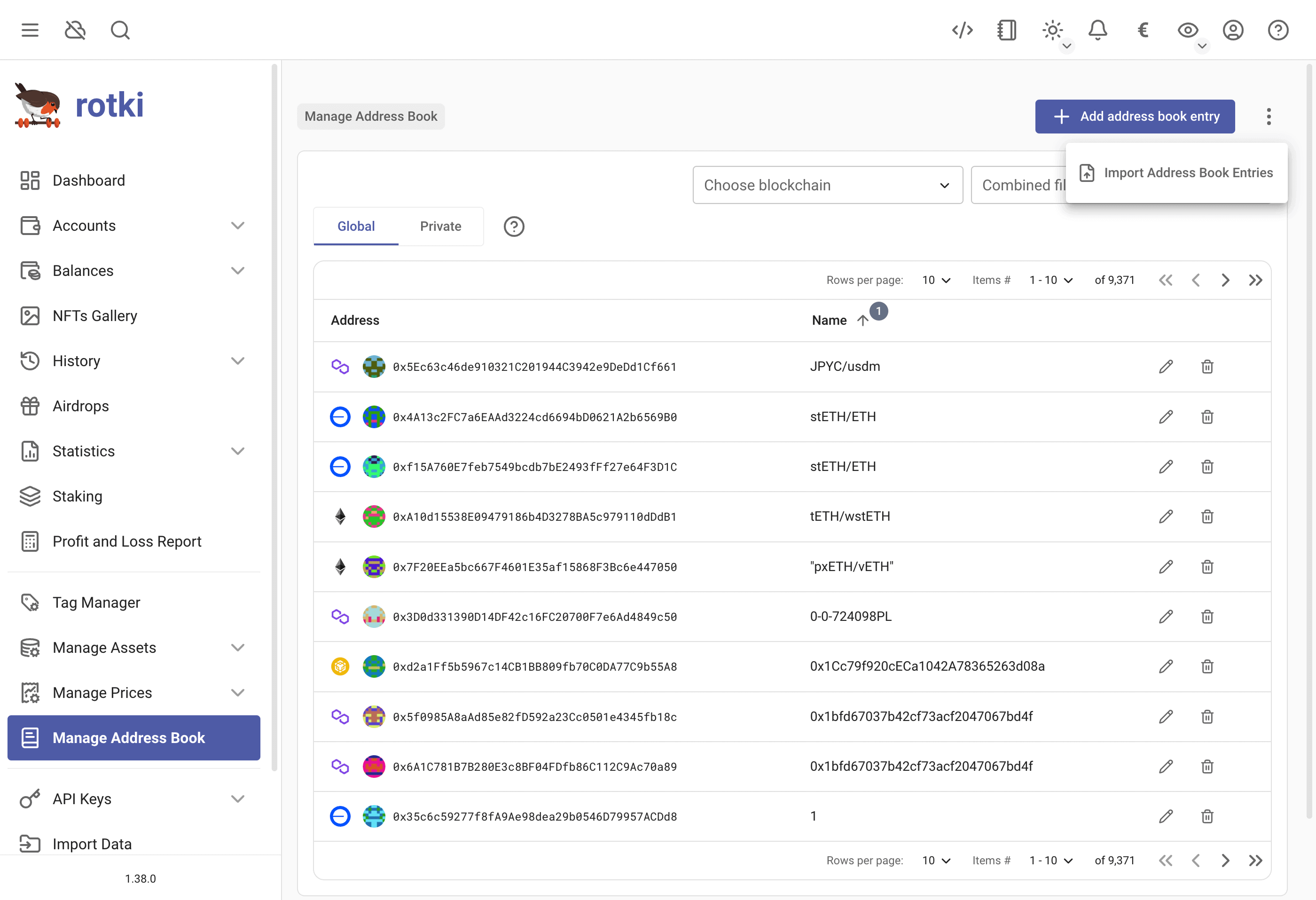Screen dimensions: 1316x900
Task: Expand the Manage Prices section
Action: (133, 693)
